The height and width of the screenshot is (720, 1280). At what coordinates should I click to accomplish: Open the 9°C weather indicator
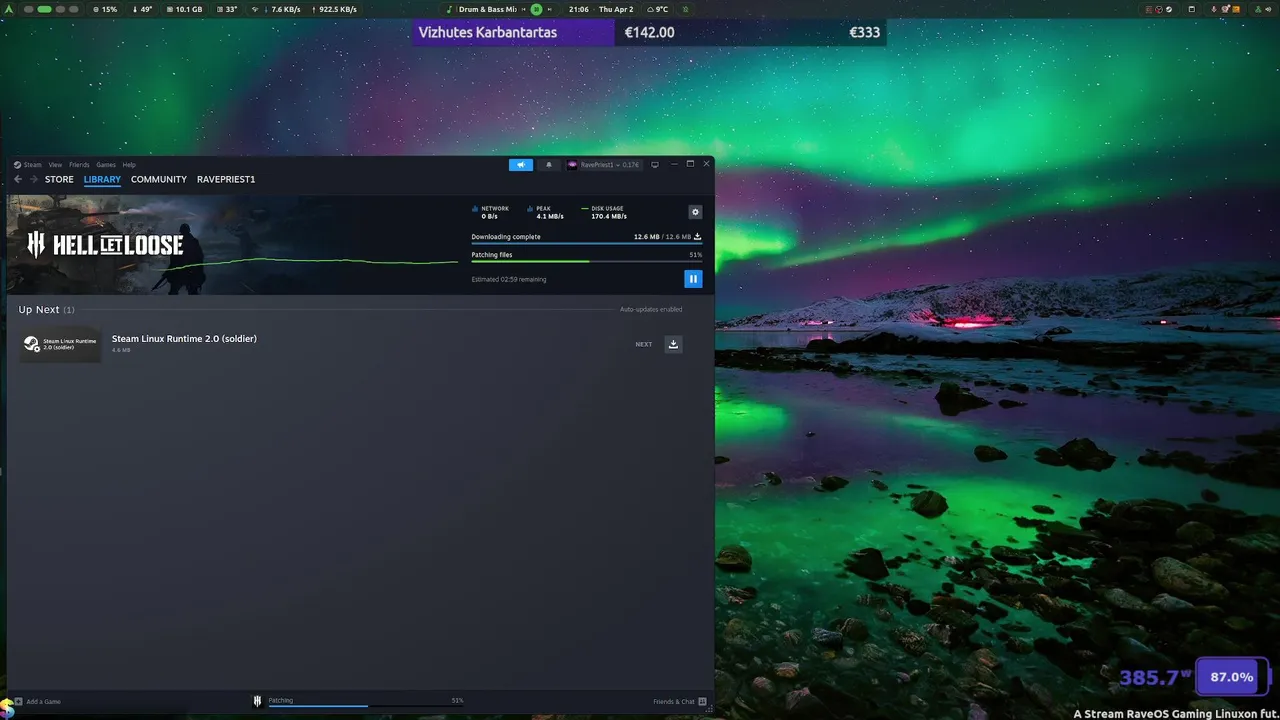(x=656, y=9)
